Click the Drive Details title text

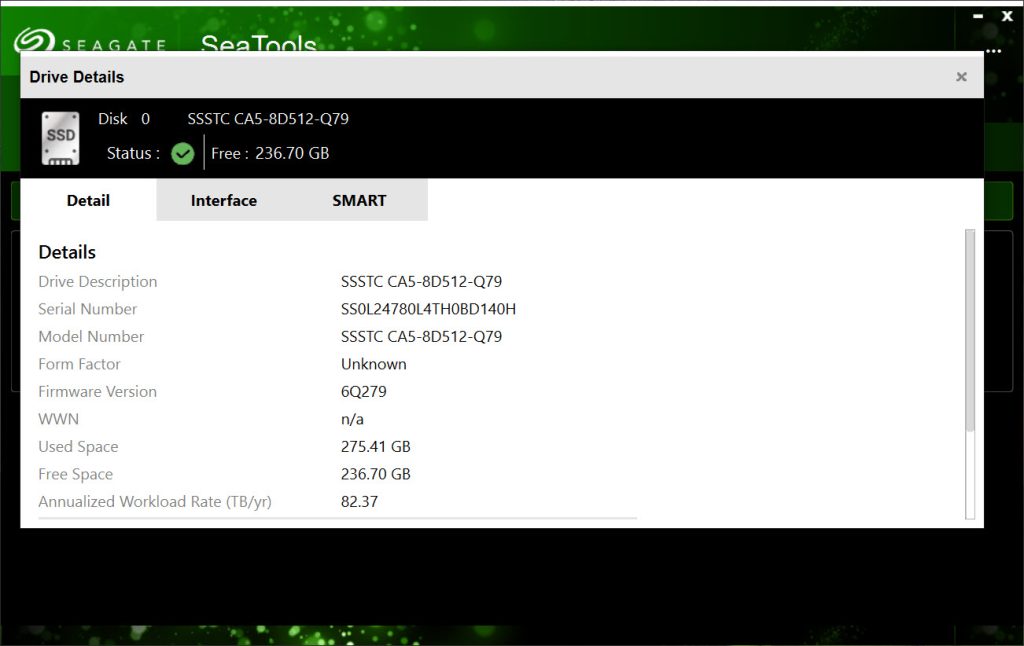(77, 77)
